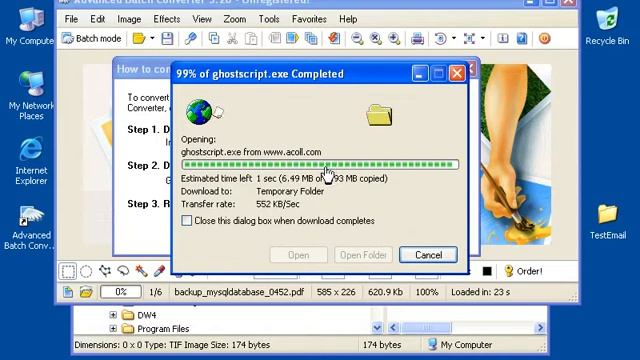Click the Save floppy disk icon
This screenshot has width=640, height=360.
(x=167, y=39)
